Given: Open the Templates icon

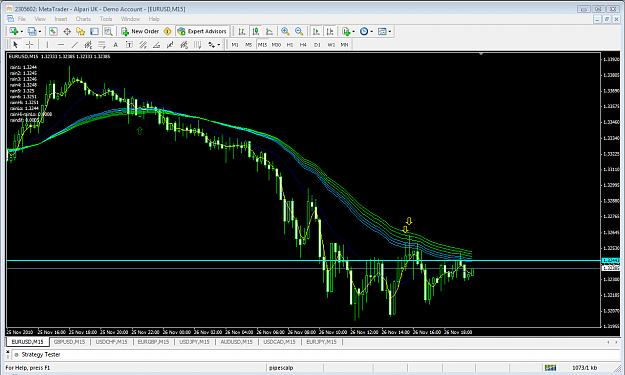Looking at the screenshot, I should point(382,31).
